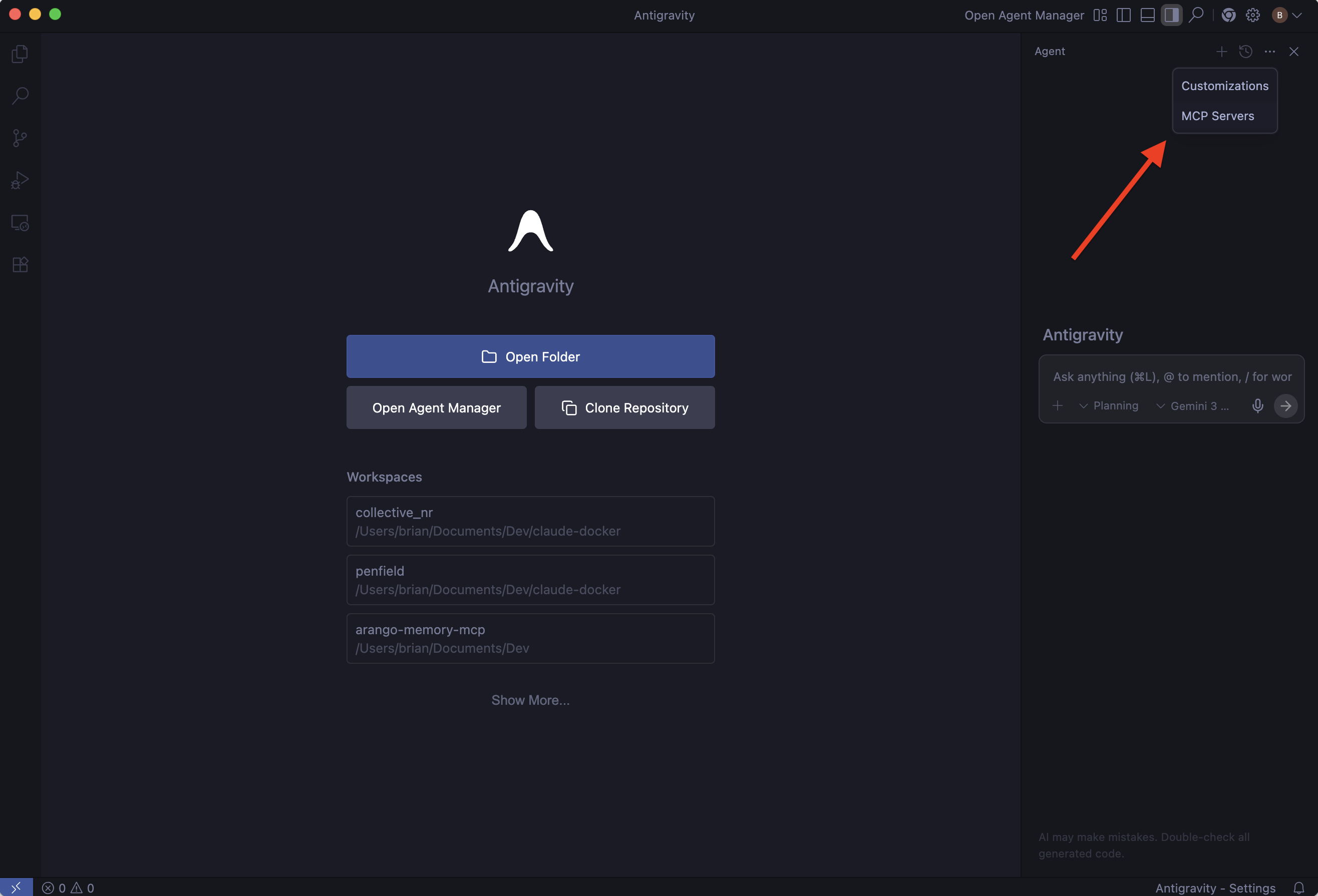The height and width of the screenshot is (896, 1318).
Task: Select MCP Servers from the popup menu
Action: (1217, 116)
